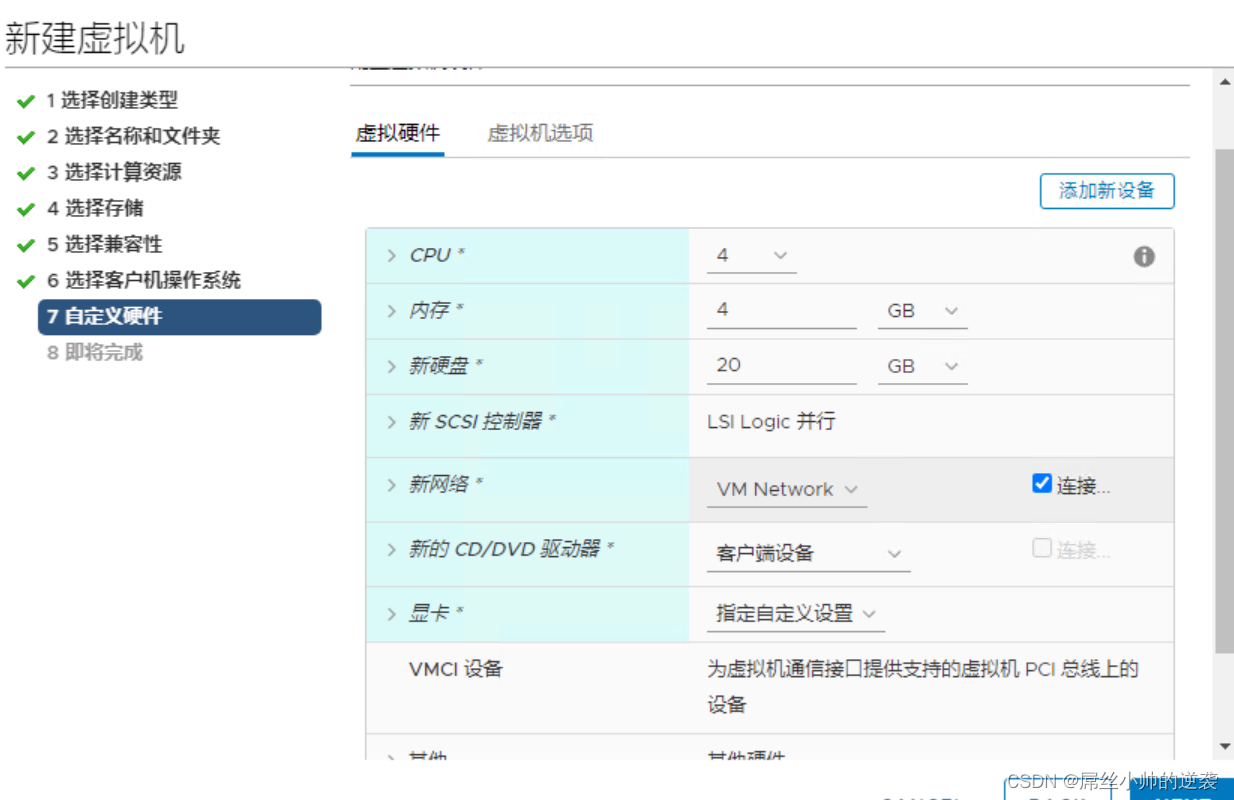Click the CPU info icon
Image resolution: width=1234 pixels, height=800 pixels.
[x=1144, y=257]
